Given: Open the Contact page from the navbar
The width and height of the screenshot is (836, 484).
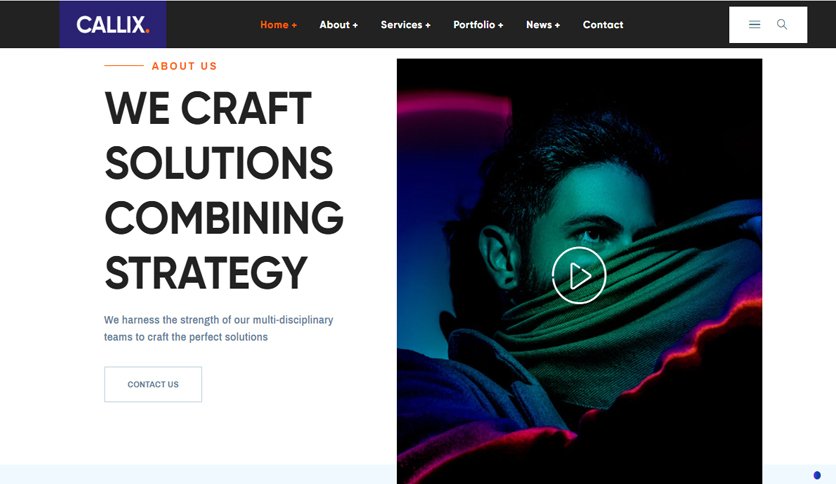Looking at the screenshot, I should pyautogui.click(x=602, y=25).
